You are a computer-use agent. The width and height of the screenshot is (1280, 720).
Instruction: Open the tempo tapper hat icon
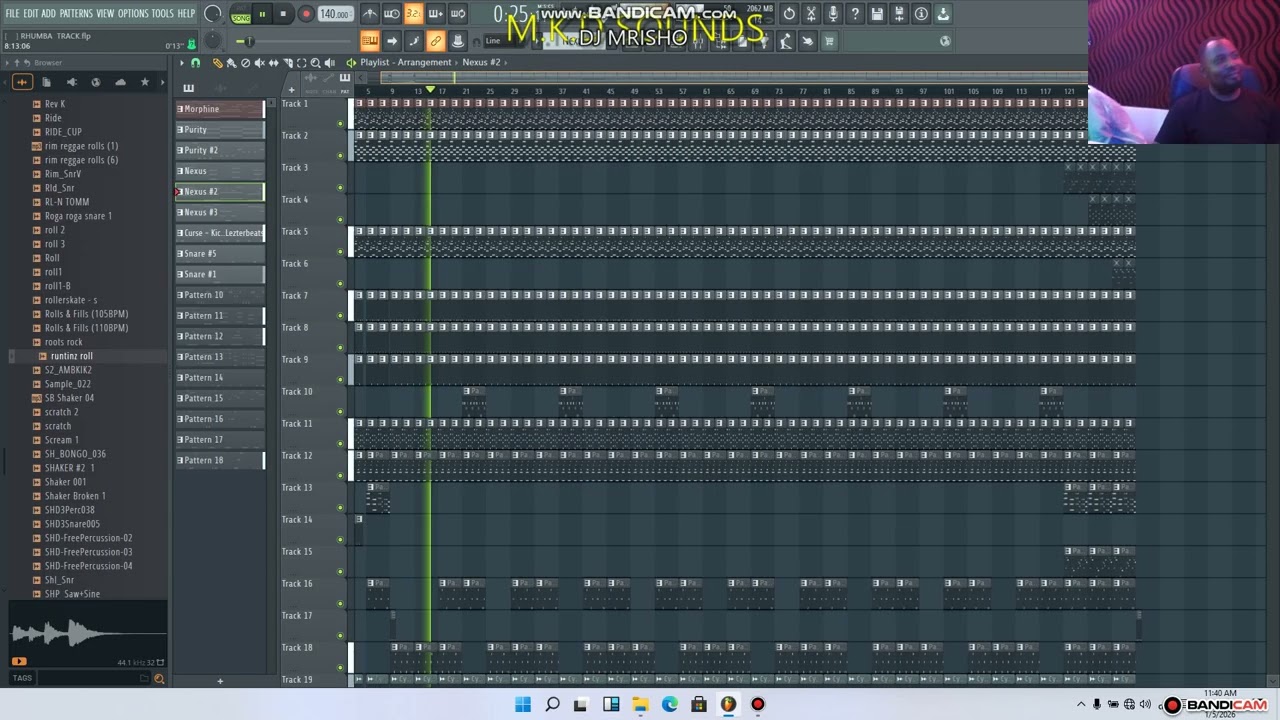(458, 41)
